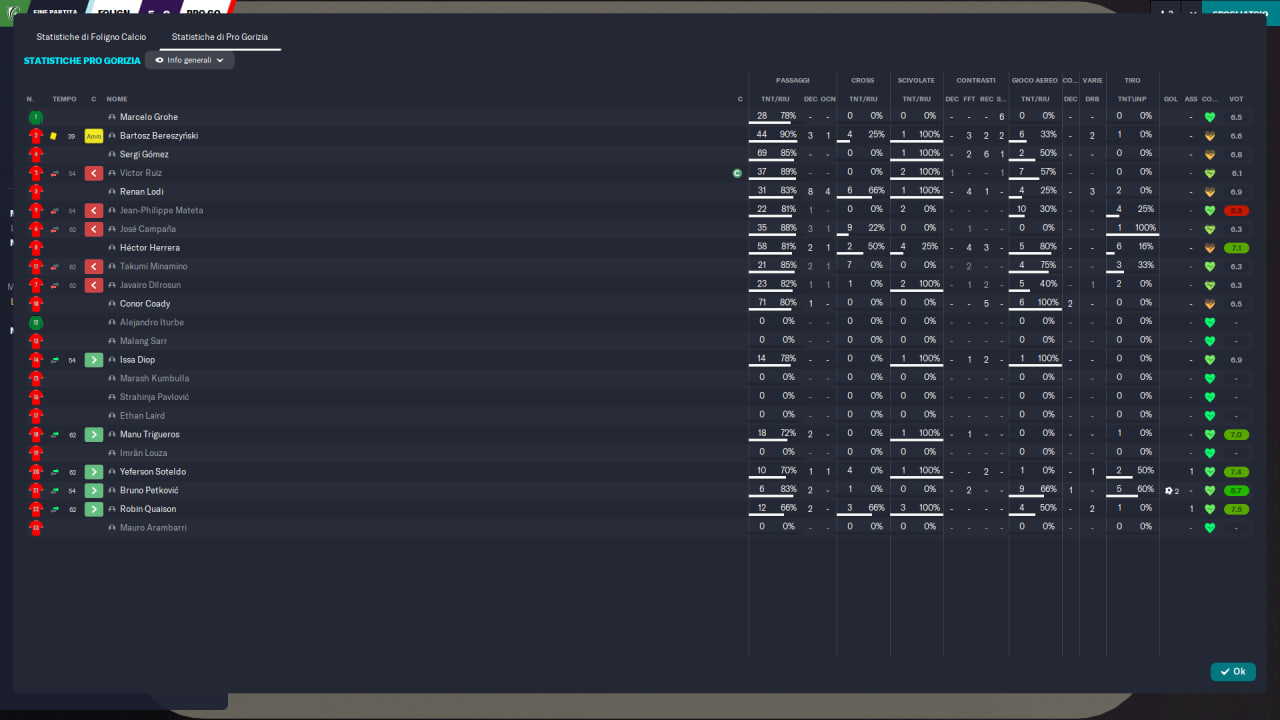Click the info icon beside Renan Lodi's name
Viewport: 1280px width, 720px height.
(x=112, y=192)
